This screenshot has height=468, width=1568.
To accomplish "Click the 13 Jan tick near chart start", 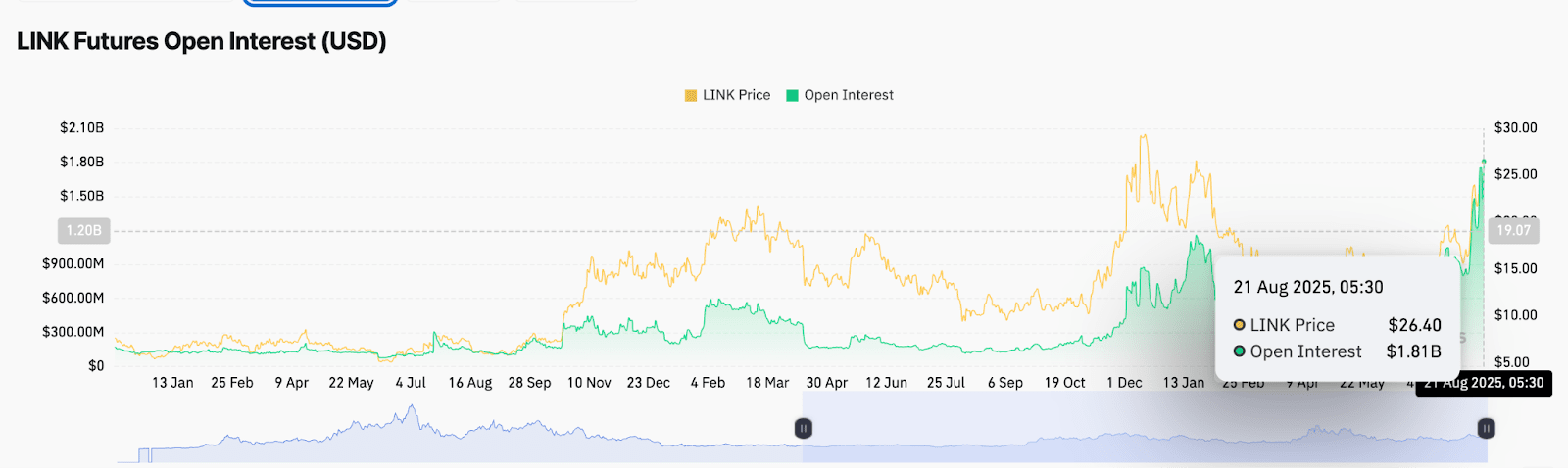I will coord(172,383).
